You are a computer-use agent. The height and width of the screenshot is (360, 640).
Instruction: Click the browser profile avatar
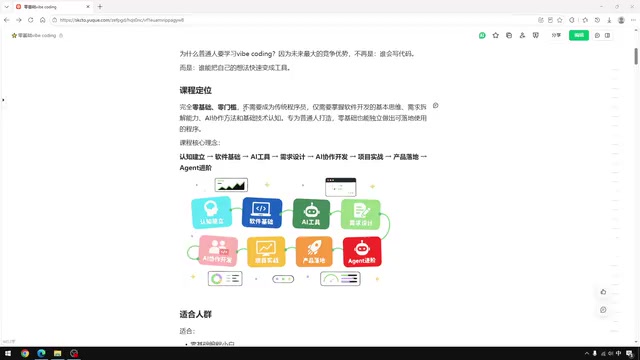tap(621, 20)
